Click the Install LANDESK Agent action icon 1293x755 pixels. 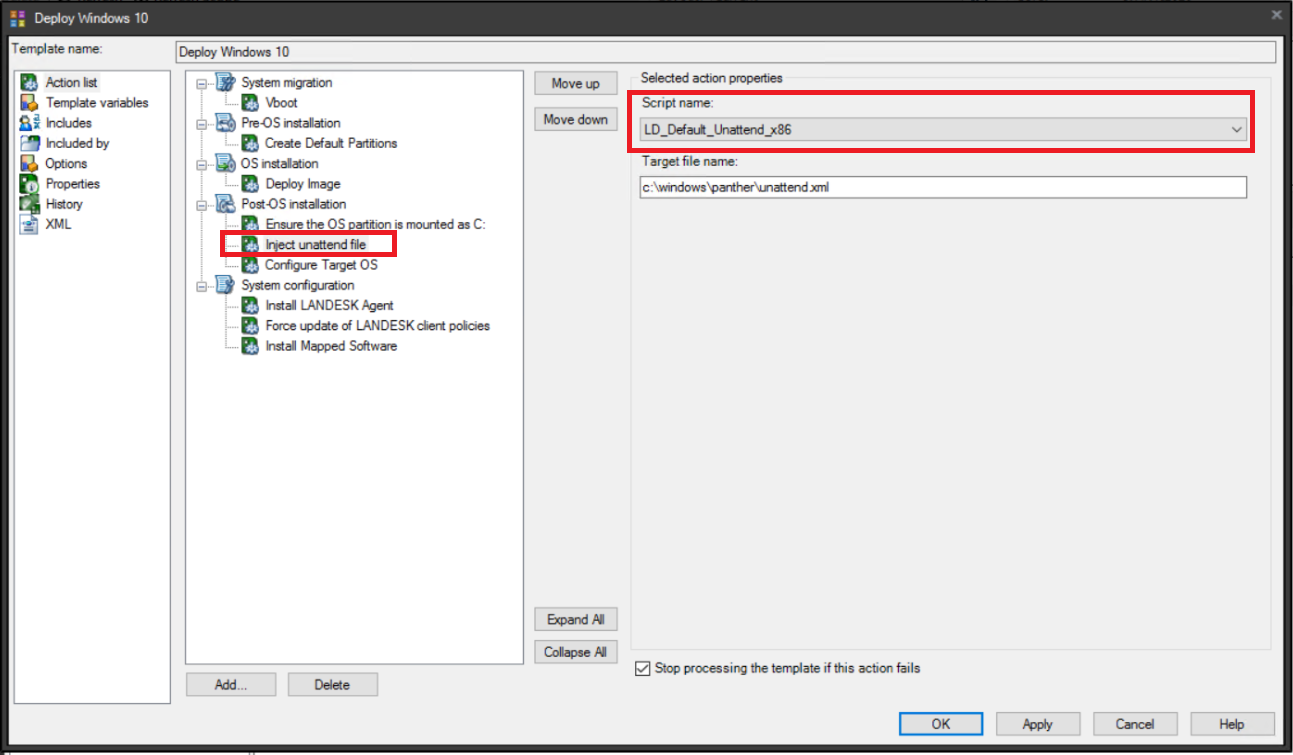tap(250, 305)
